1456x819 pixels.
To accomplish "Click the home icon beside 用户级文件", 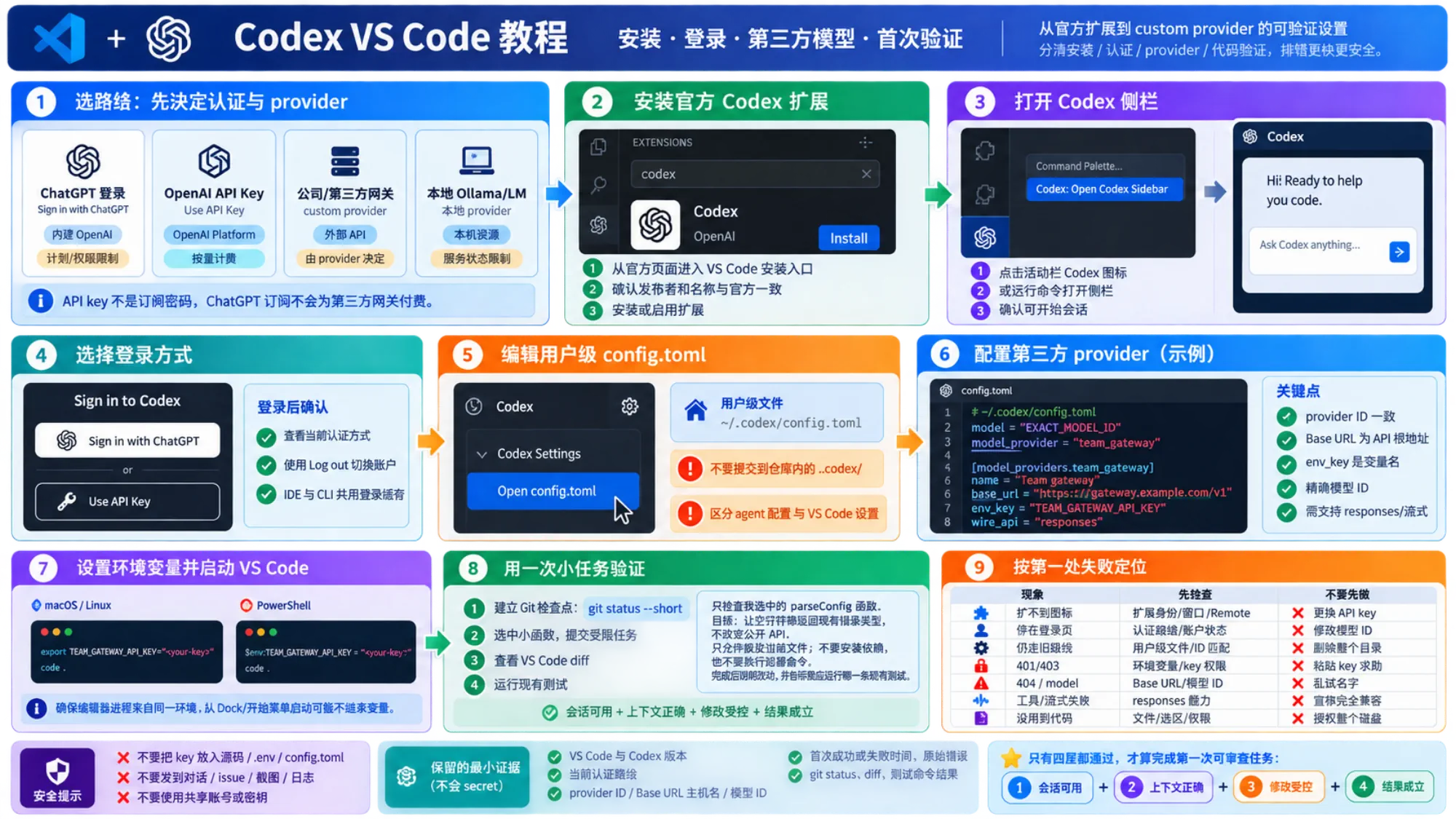I will click(x=696, y=411).
